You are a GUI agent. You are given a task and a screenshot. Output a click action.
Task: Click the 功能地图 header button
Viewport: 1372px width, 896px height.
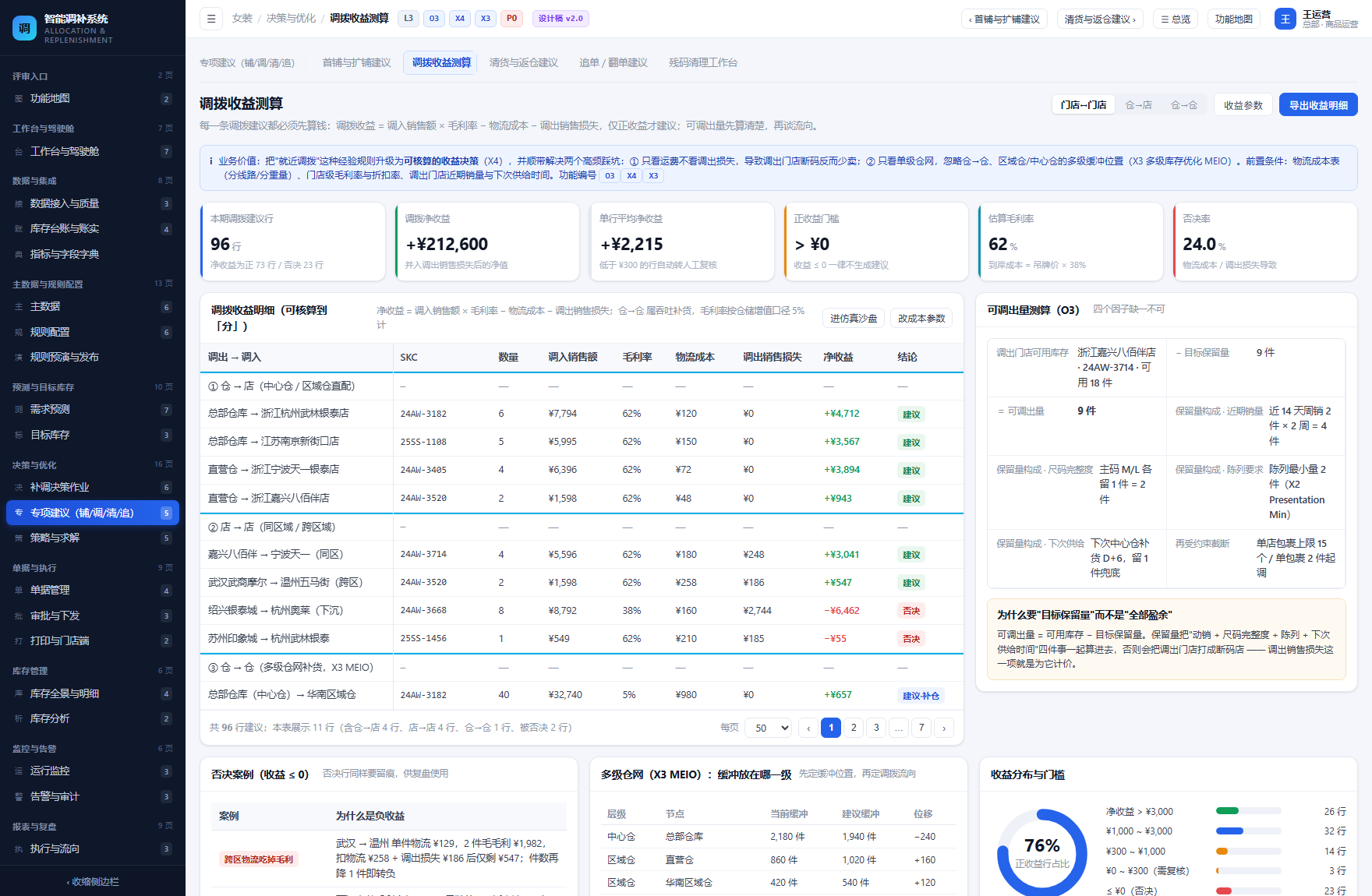point(1233,19)
